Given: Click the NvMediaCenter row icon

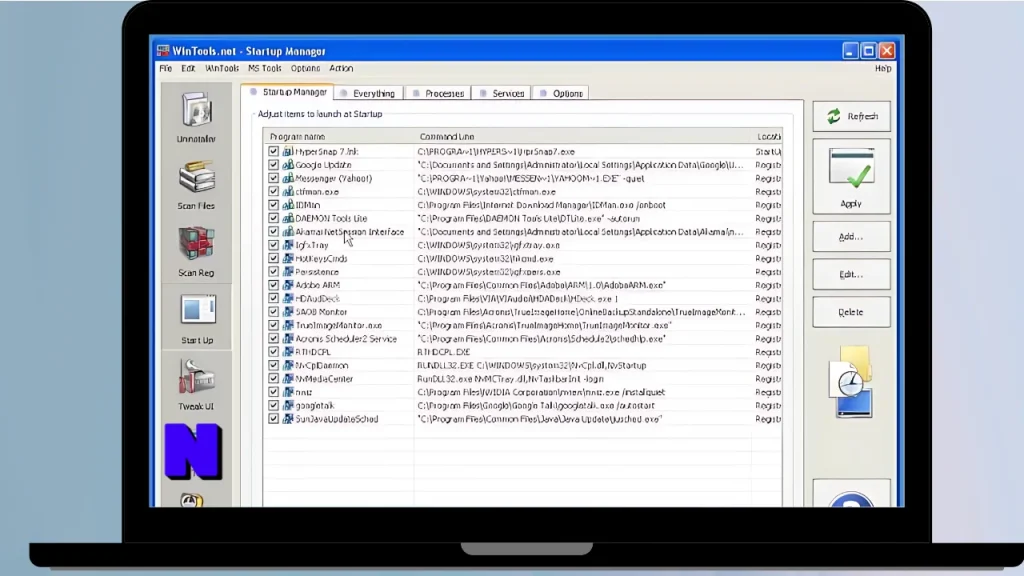Looking at the screenshot, I should (287, 379).
